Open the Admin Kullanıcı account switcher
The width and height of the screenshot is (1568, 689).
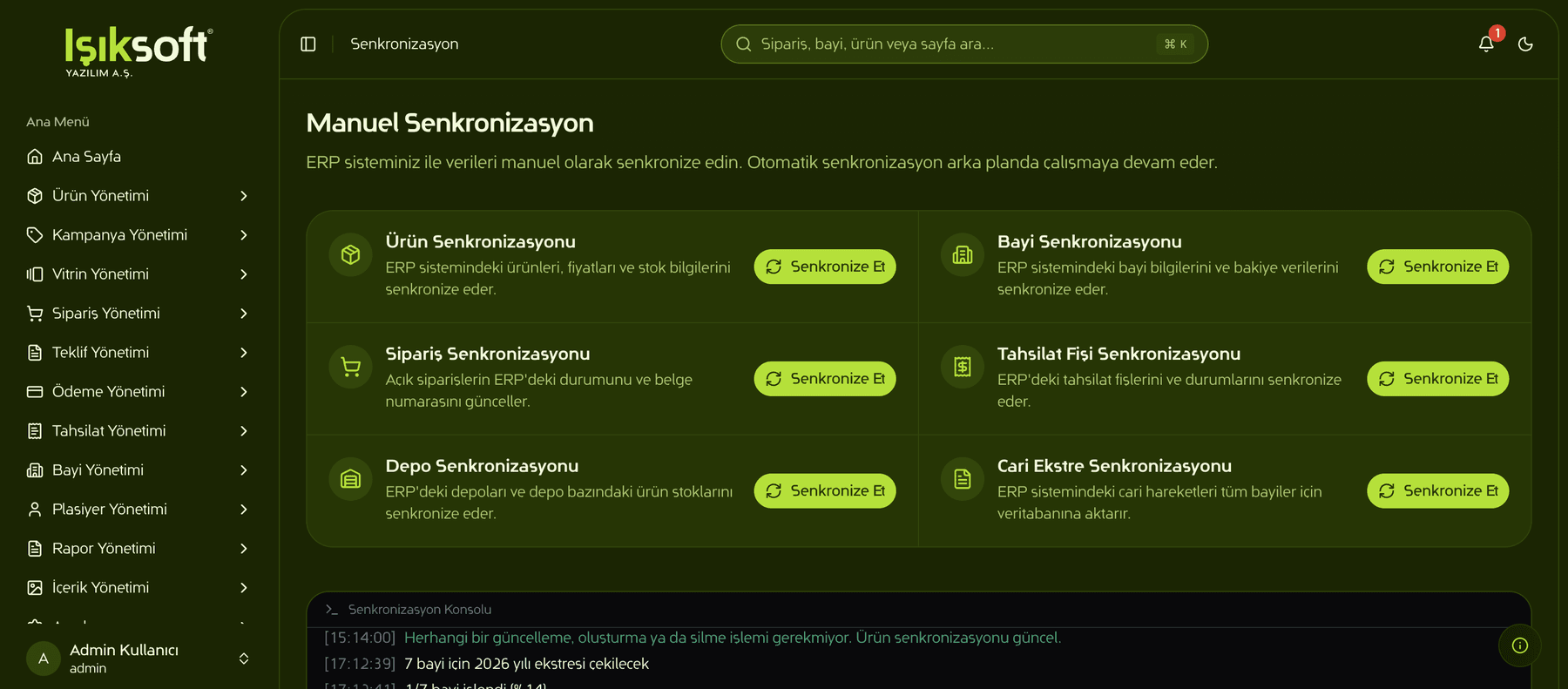(139, 659)
